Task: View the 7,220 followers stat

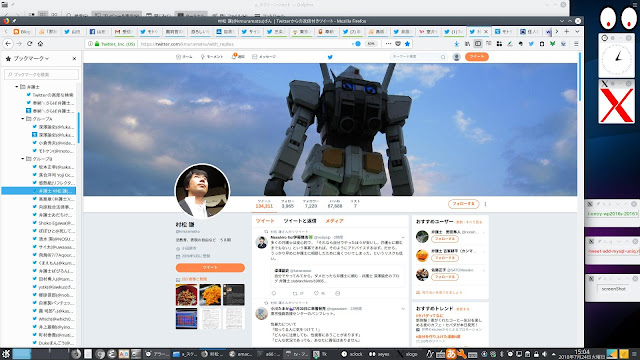Action: point(311,204)
